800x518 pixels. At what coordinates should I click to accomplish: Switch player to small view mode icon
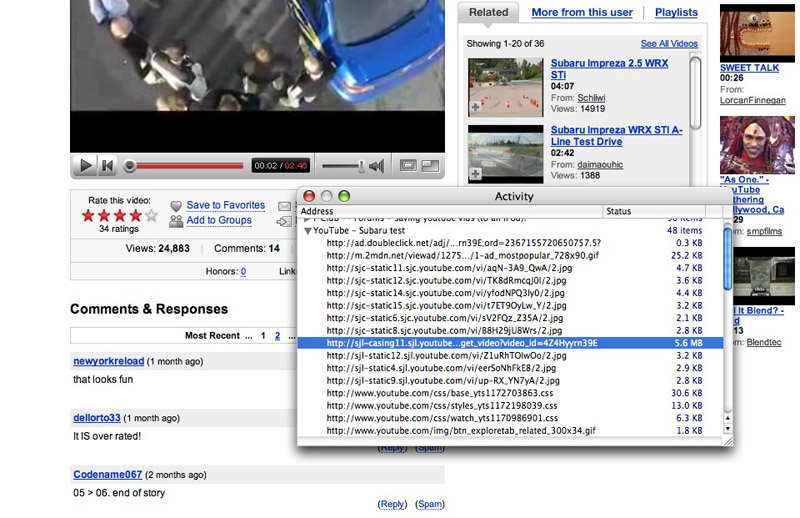408,166
